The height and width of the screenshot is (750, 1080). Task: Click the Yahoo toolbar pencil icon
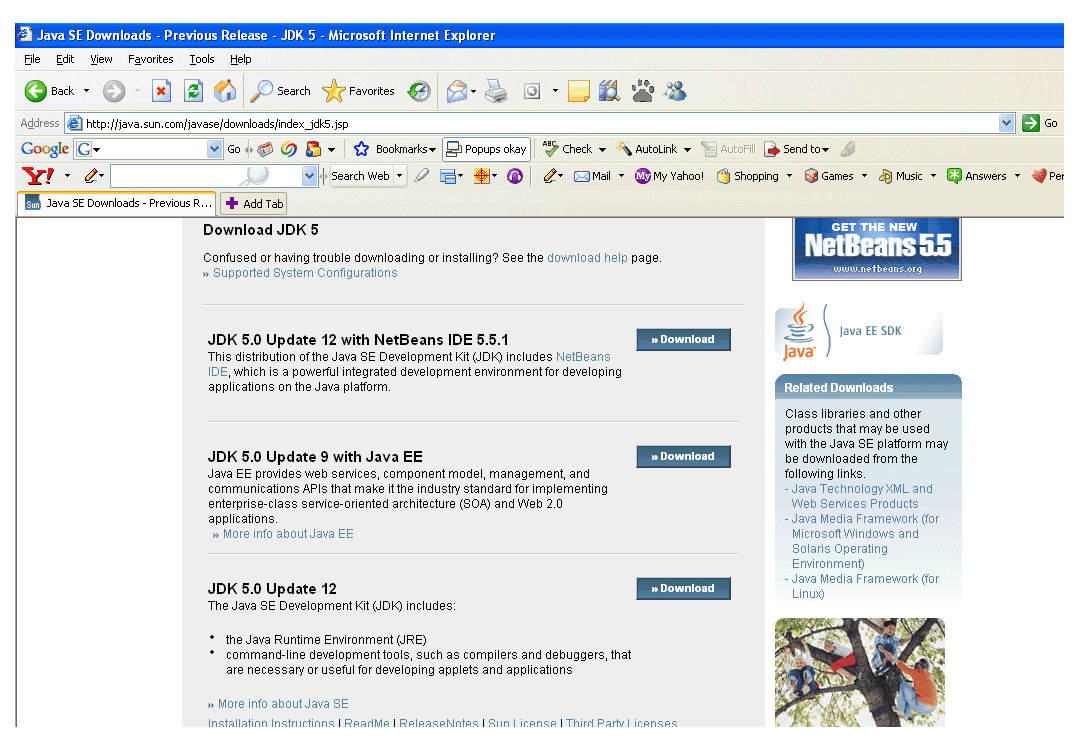click(91, 176)
